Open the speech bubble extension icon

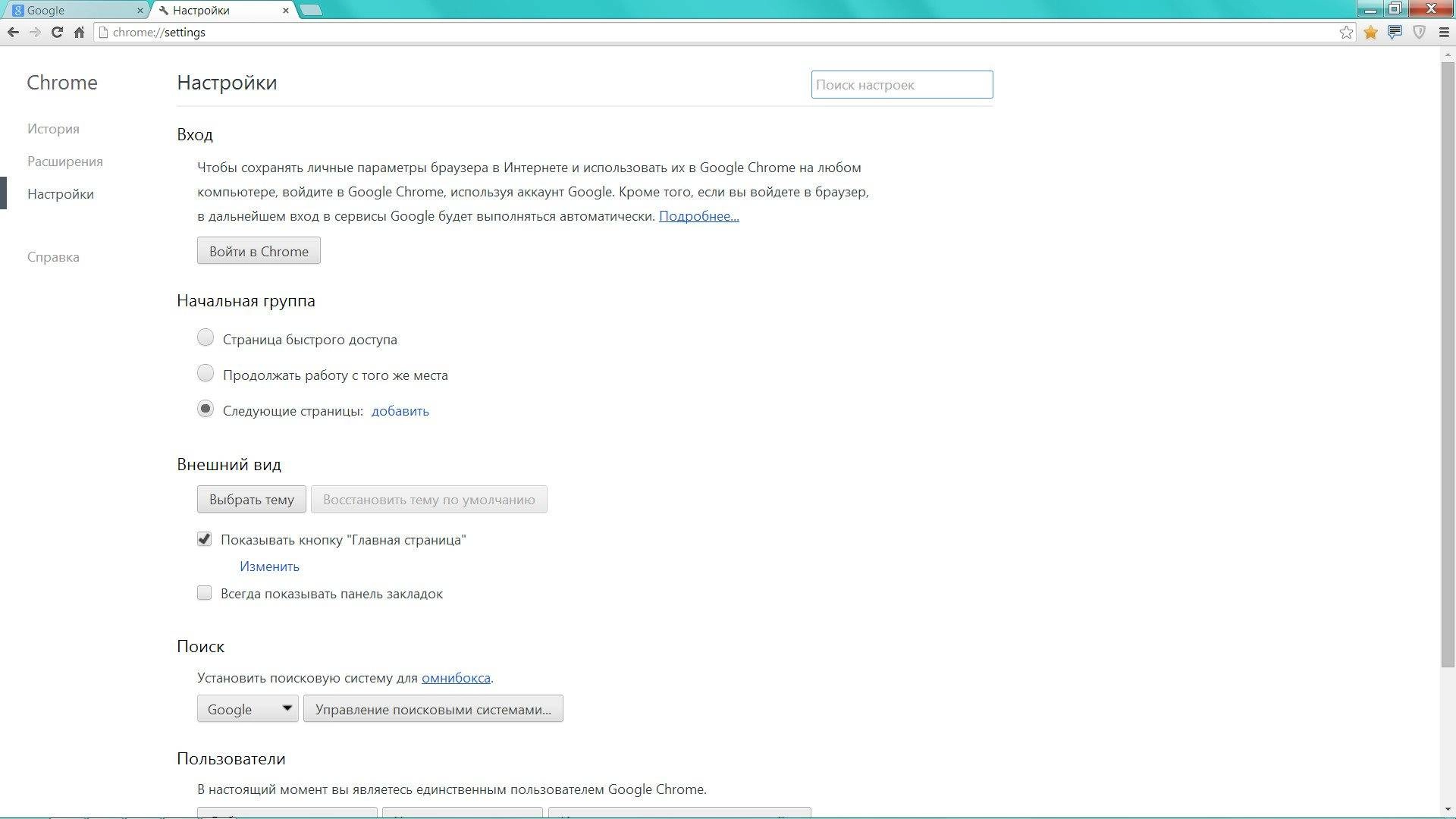pos(1395,32)
